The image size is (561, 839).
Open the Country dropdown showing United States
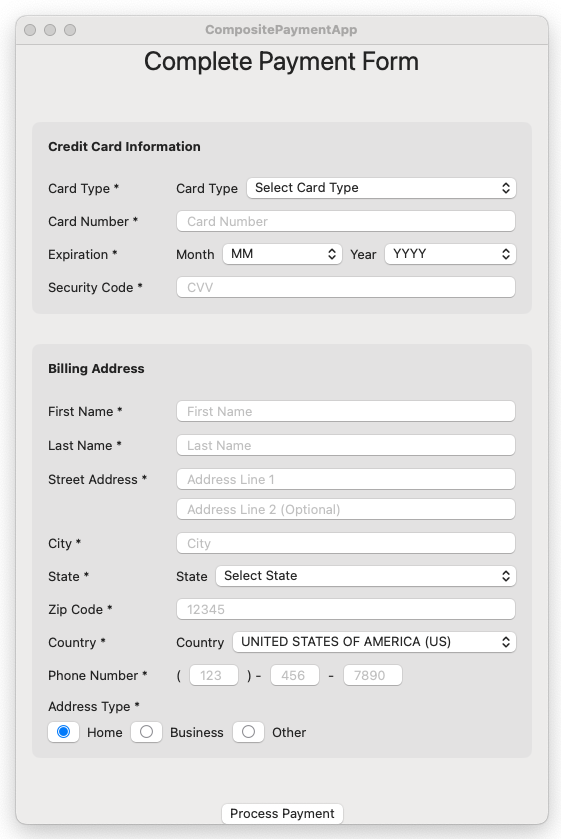coord(374,642)
